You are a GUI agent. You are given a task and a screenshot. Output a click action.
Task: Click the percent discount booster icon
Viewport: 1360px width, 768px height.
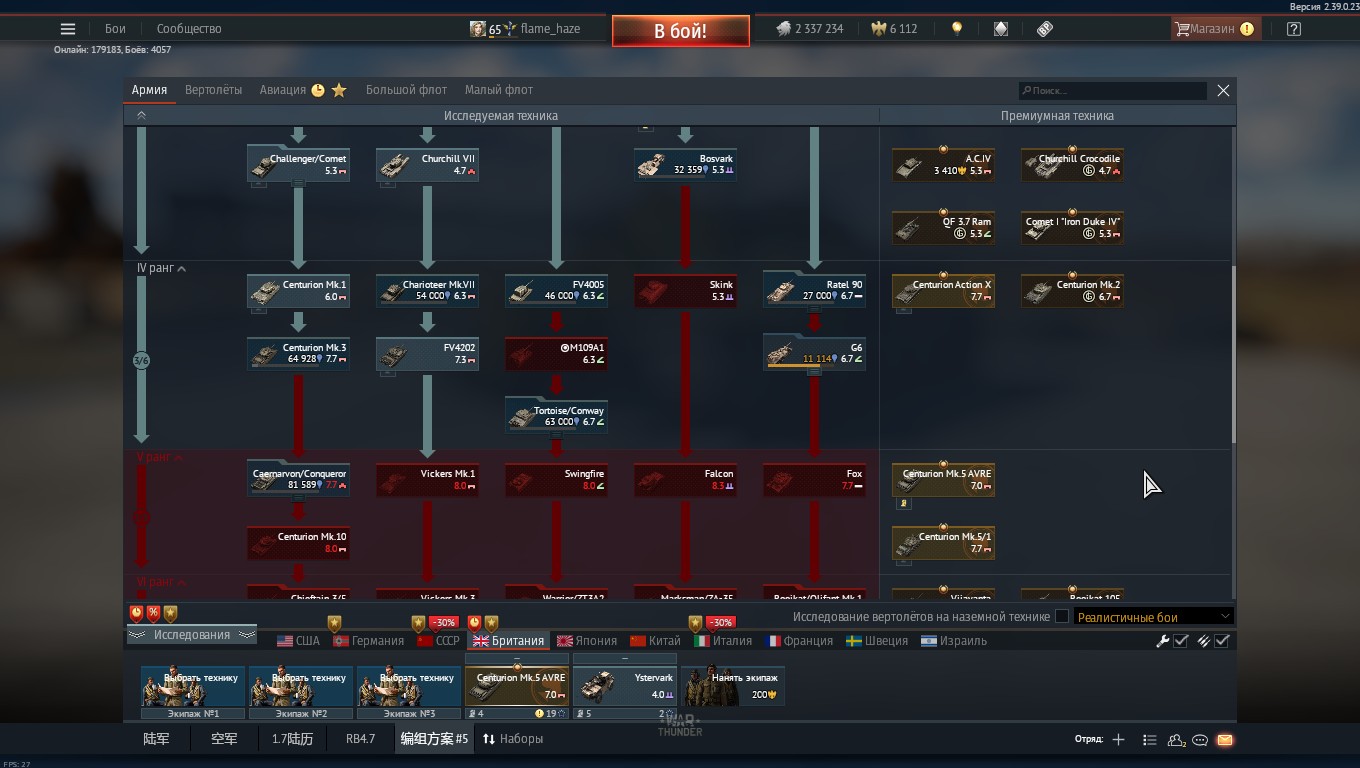click(x=153, y=613)
